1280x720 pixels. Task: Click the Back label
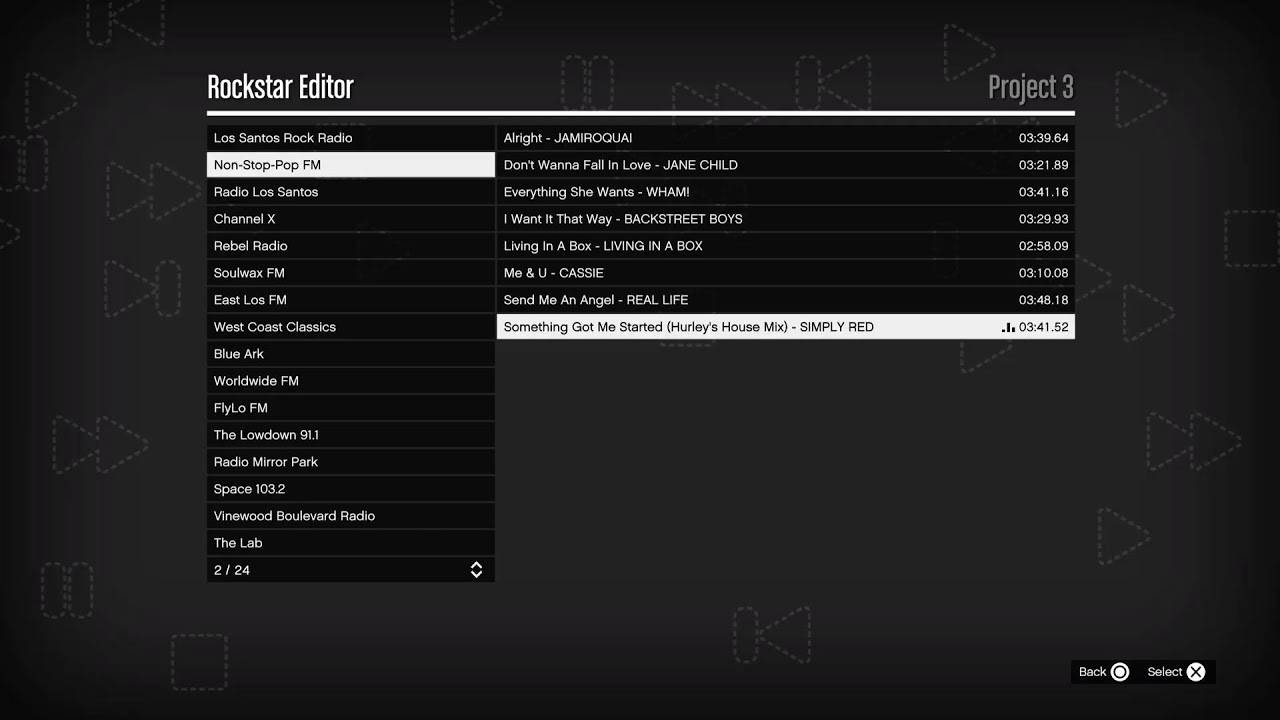(x=1092, y=672)
